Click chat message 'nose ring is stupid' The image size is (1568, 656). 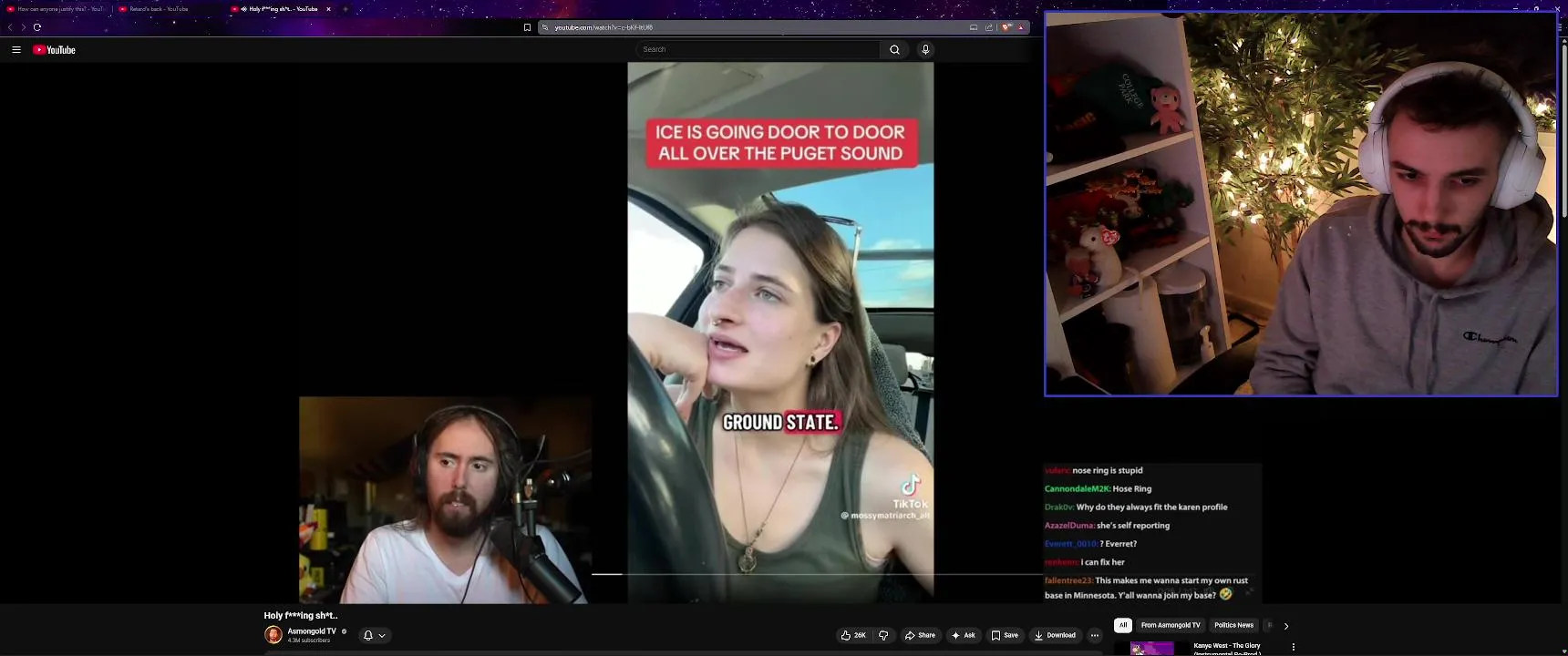point(1108,470)
